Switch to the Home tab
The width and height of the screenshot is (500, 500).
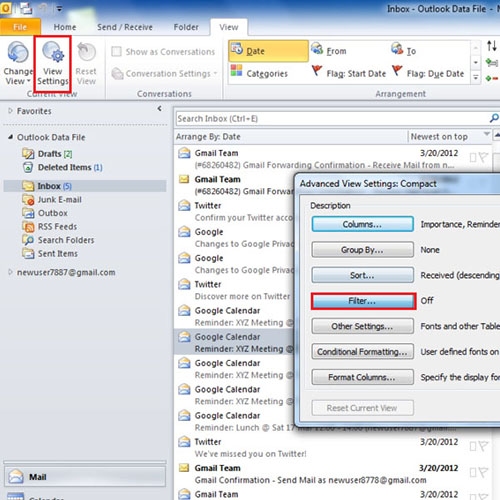click(x=65, y=27)
